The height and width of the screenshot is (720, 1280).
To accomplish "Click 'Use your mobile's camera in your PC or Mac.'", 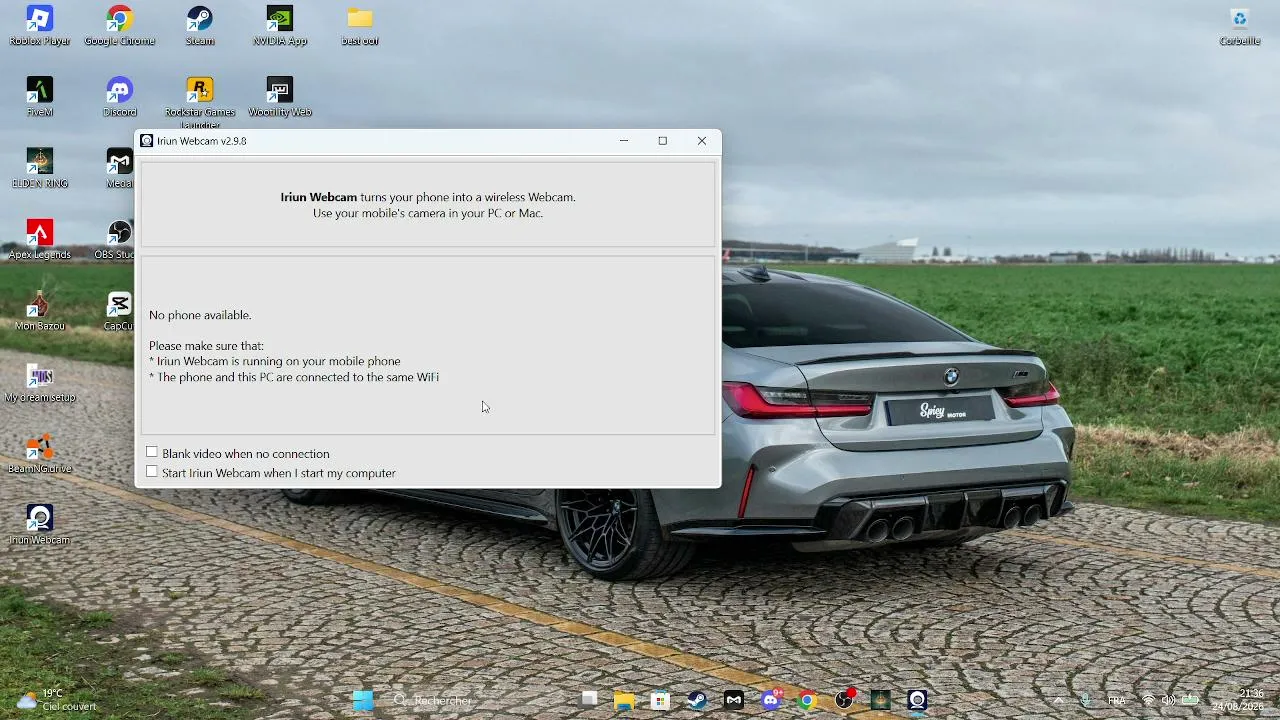I will (428, 213).
